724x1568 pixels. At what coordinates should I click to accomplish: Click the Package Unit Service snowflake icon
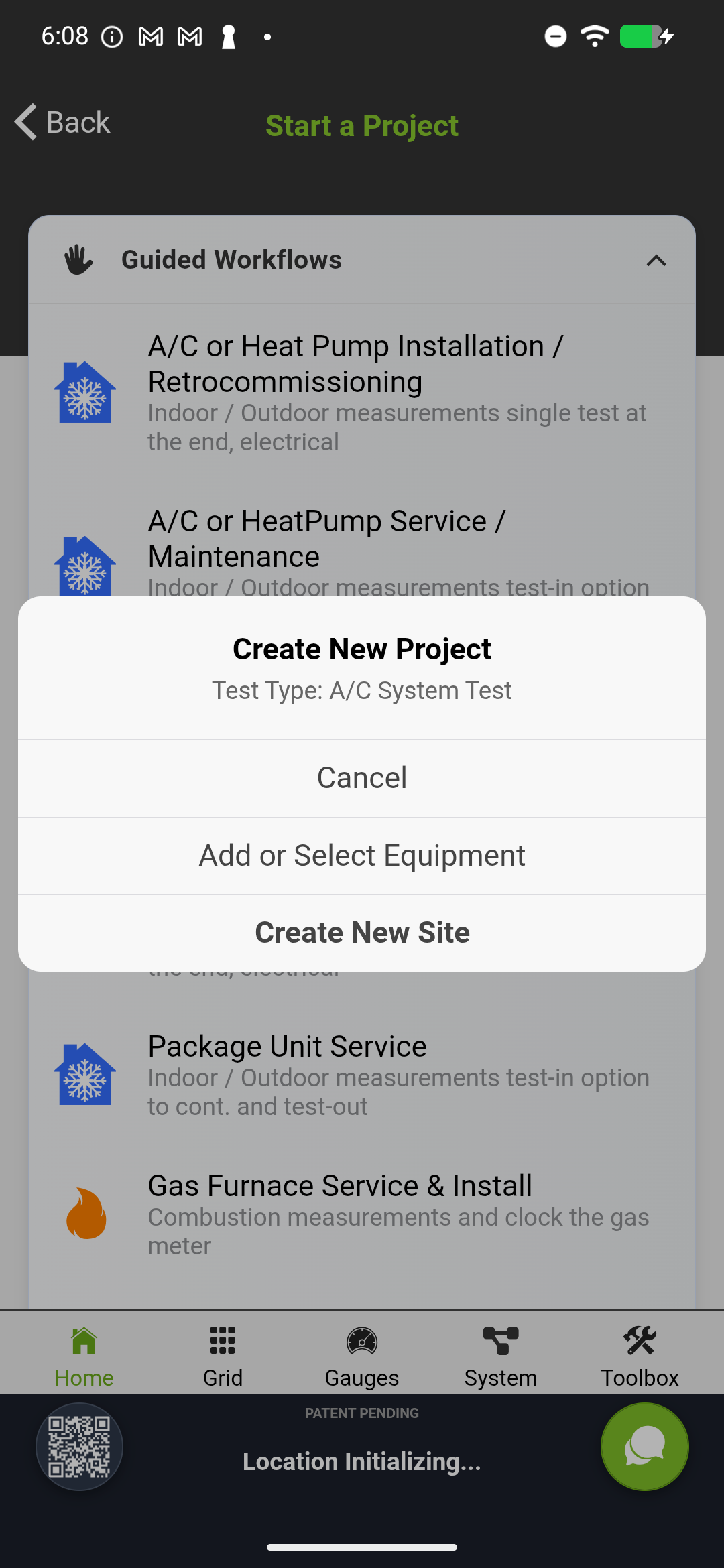tap(85, 1074)
